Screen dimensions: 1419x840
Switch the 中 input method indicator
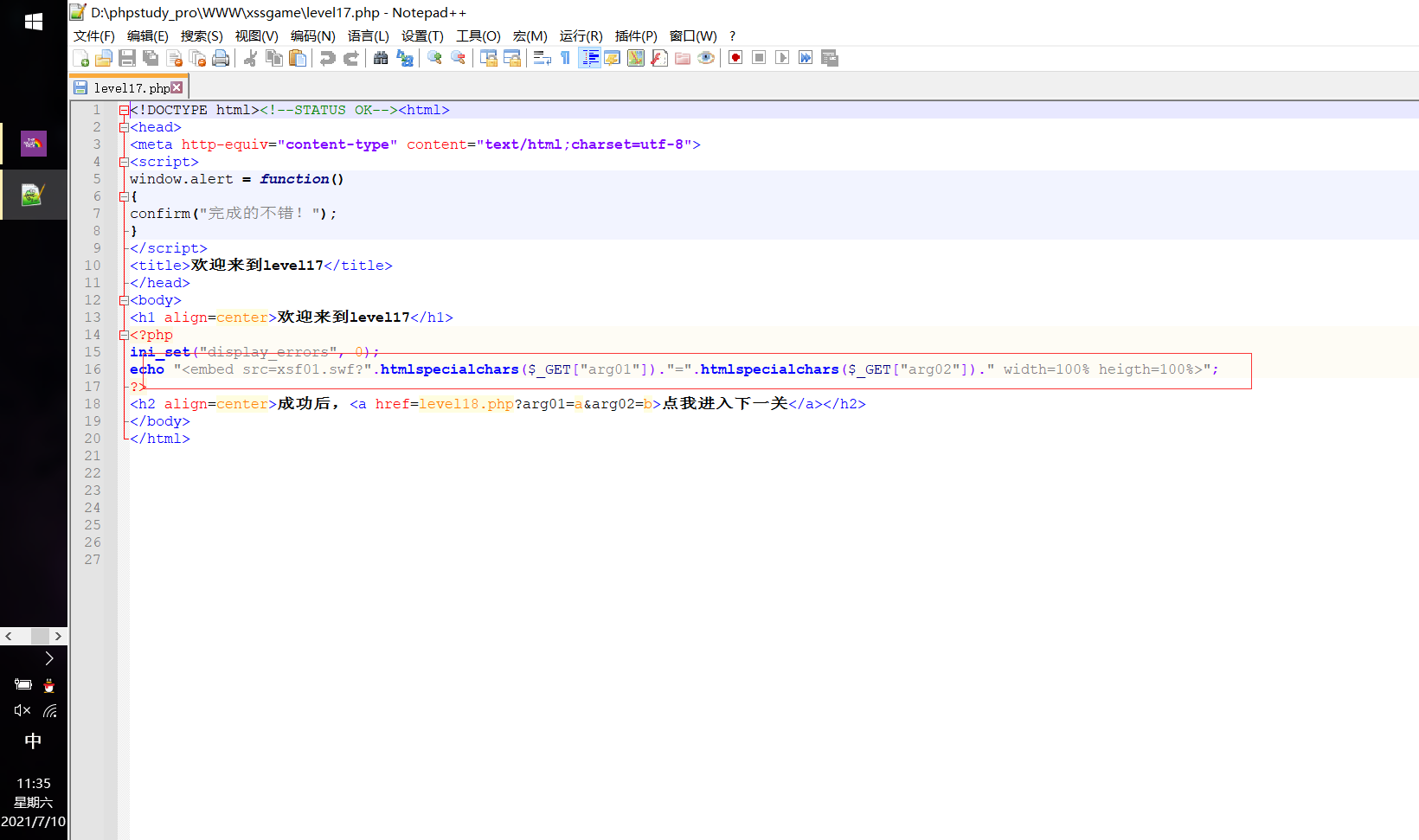(x=33, y=741)
